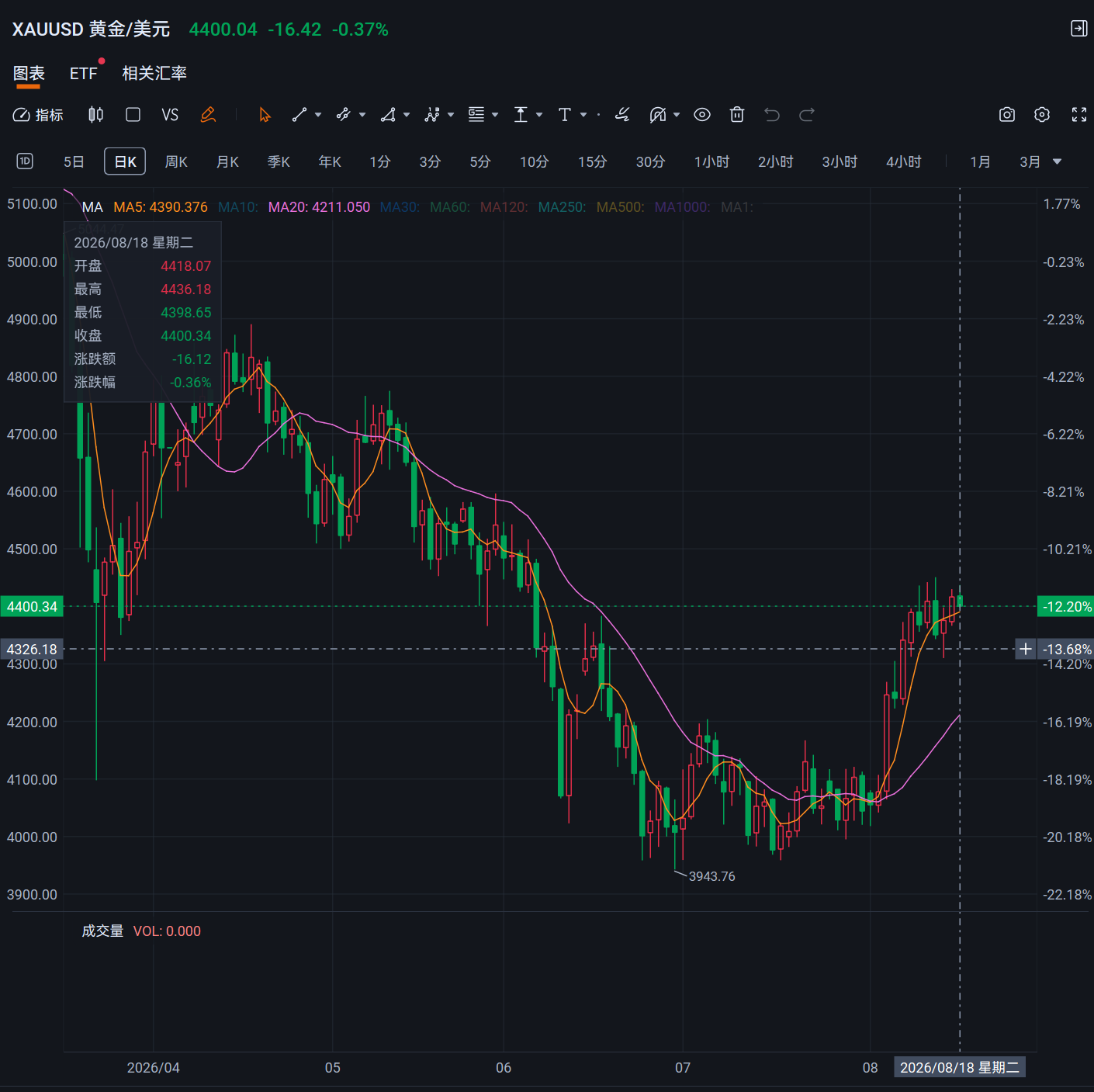Enter fullscreen chart mode
This screenshot has height=1092, width=1094.
point(1079,115)
